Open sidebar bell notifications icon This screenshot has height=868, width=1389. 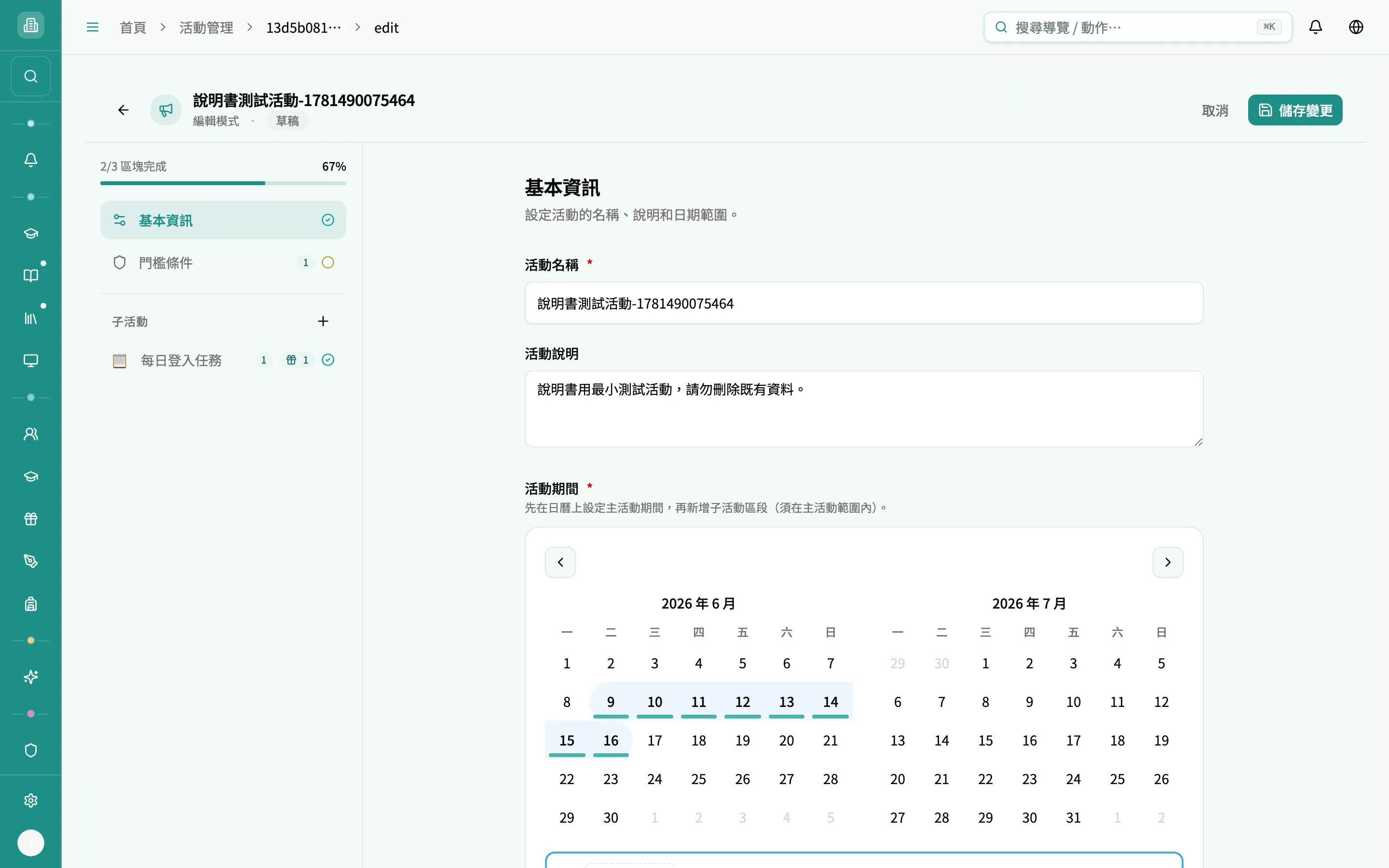point(31,160)
